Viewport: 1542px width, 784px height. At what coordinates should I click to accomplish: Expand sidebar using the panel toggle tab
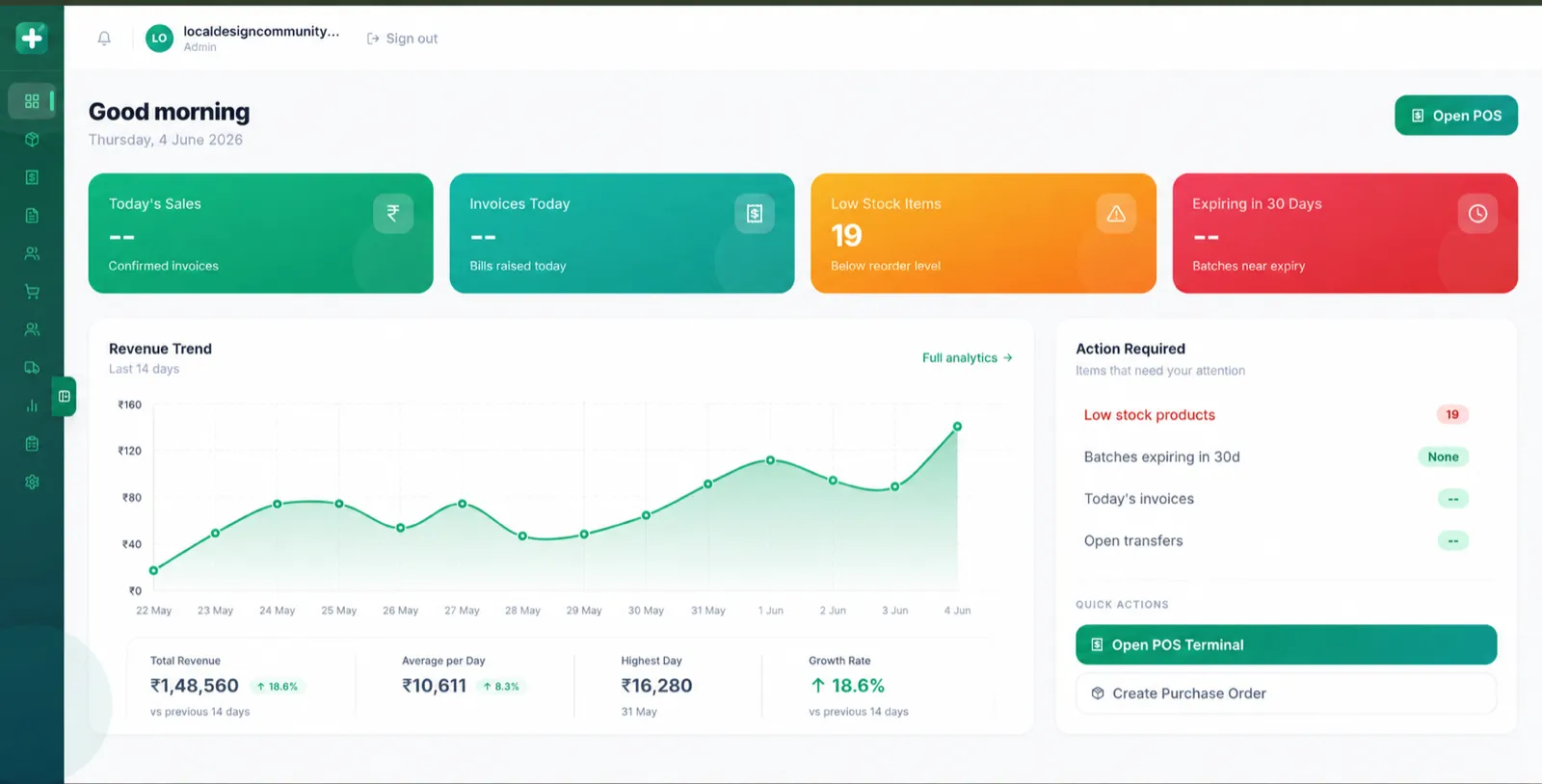point(65,396)
